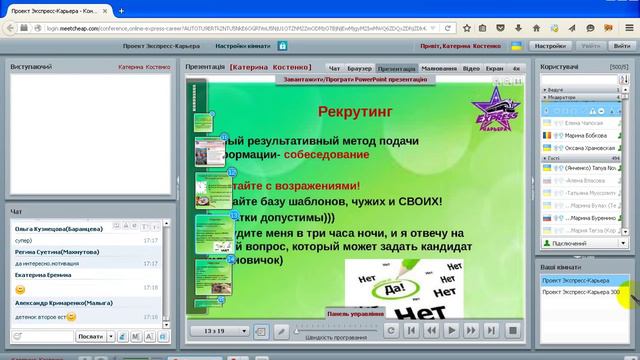This screenshot has width=640, height=360.
Task: Bookmark page with browser star icon
Action: [467, 28]
